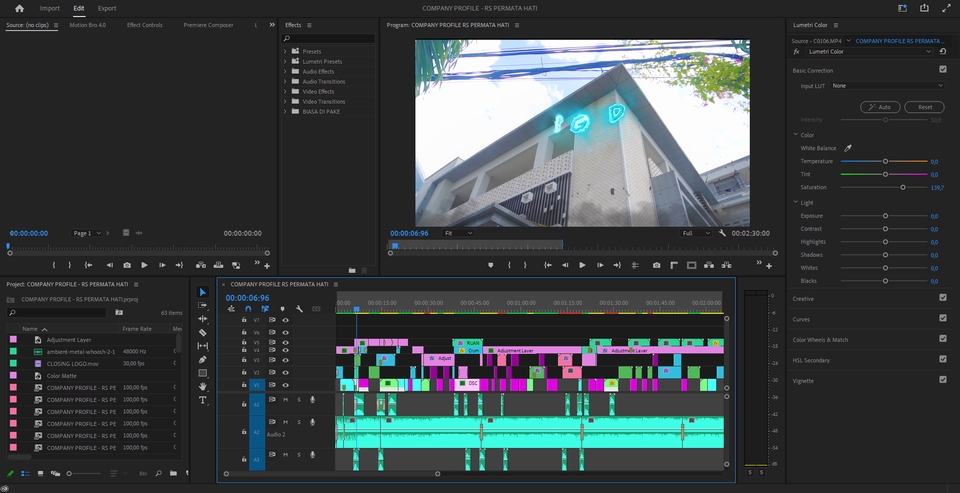960x493 pixels.
Task: Open Full playback resolution dropdown
Action: (x=695, y=233)
